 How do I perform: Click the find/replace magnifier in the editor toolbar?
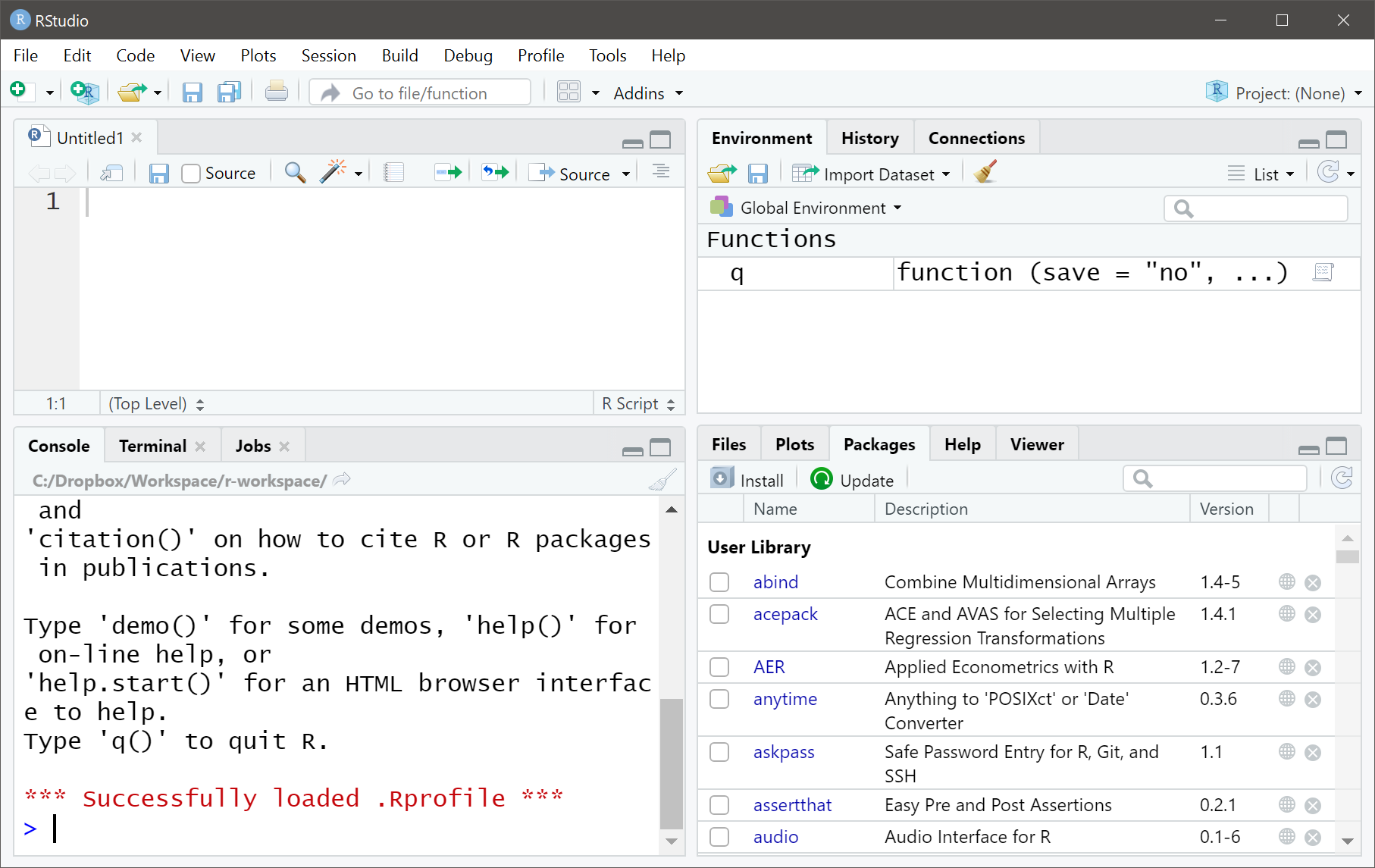tap(295, 172)
